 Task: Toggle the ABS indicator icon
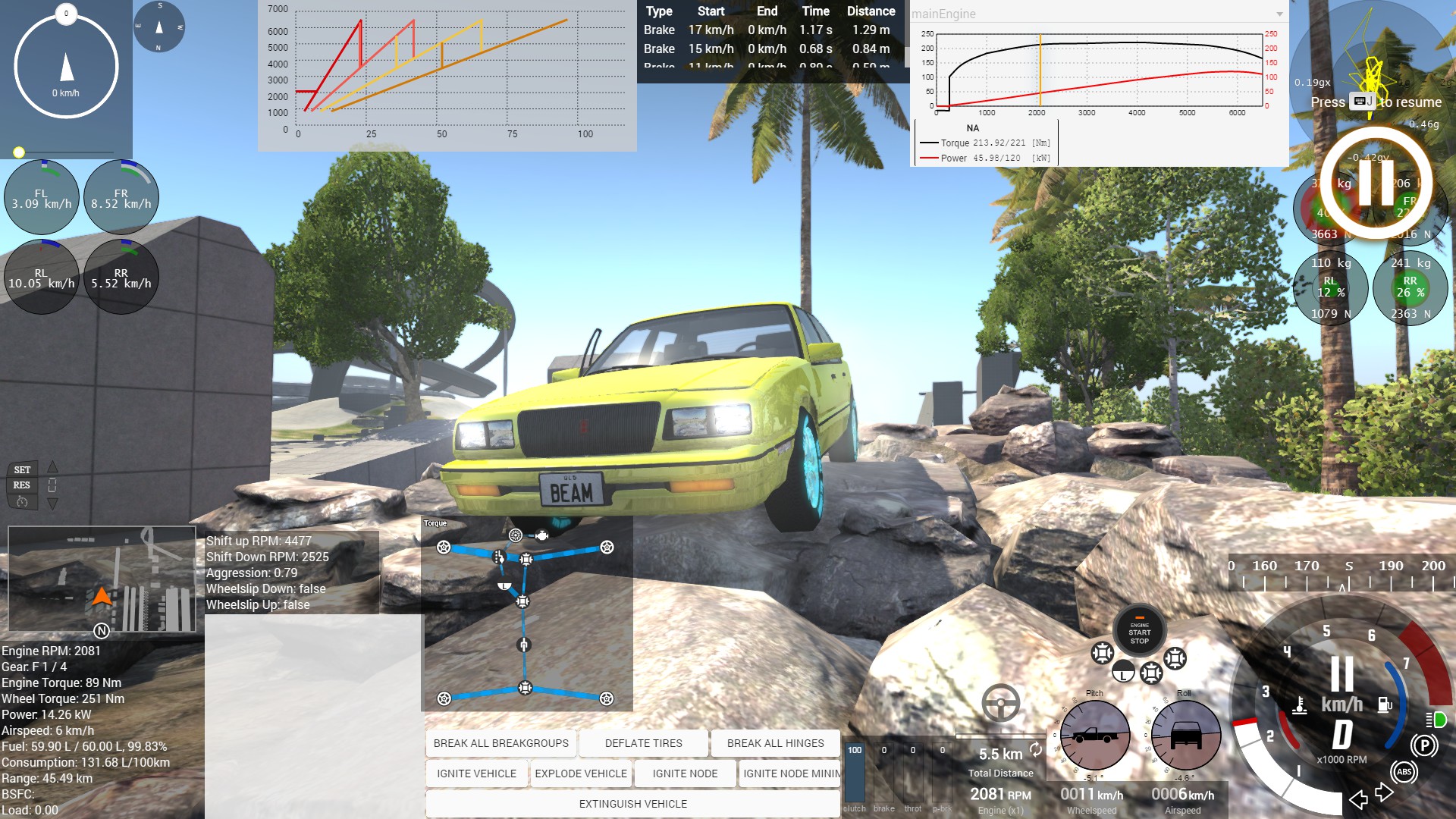[x=1404, y=772]
